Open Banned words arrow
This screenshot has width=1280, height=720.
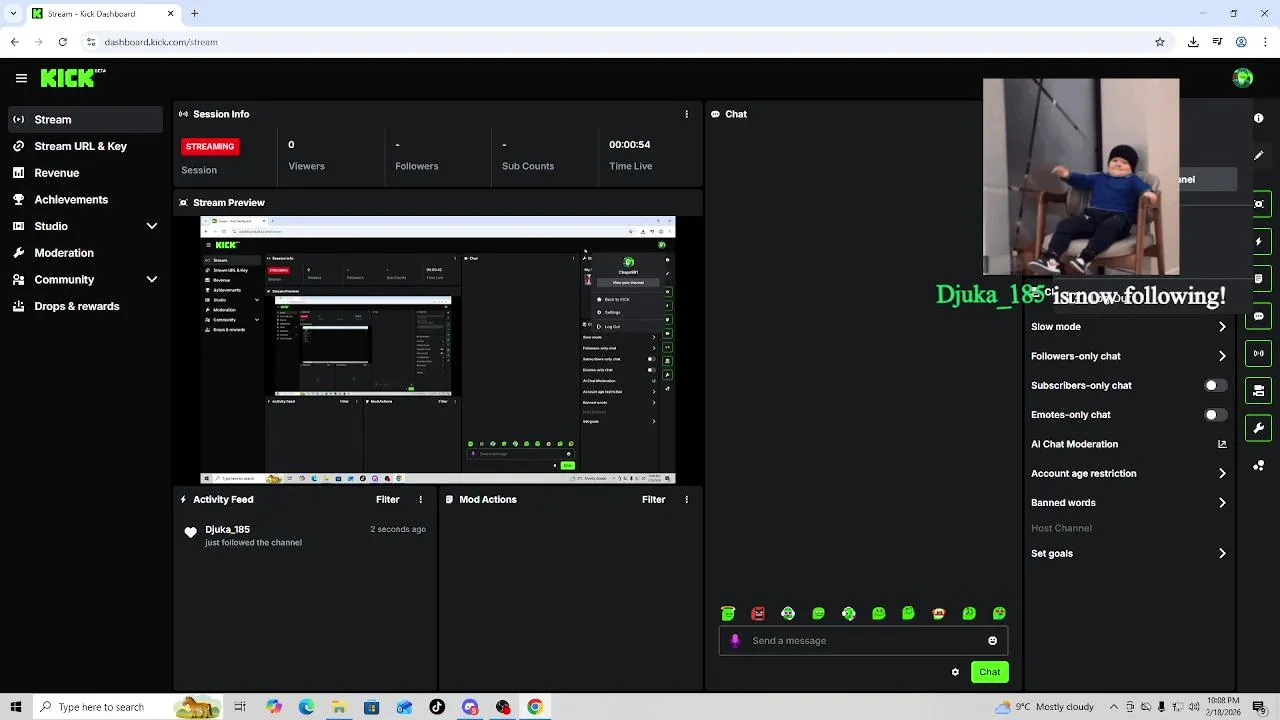pyautogui.click(x=1222, y=503)
